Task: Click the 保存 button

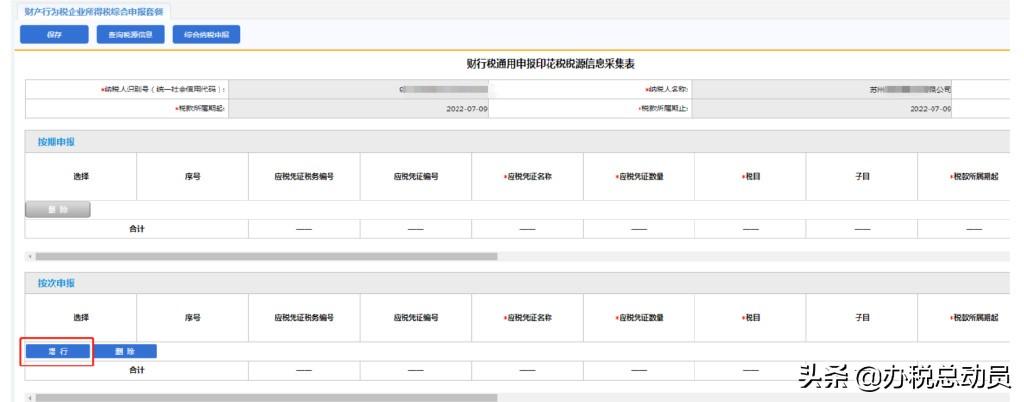Action: pos(54,35)
